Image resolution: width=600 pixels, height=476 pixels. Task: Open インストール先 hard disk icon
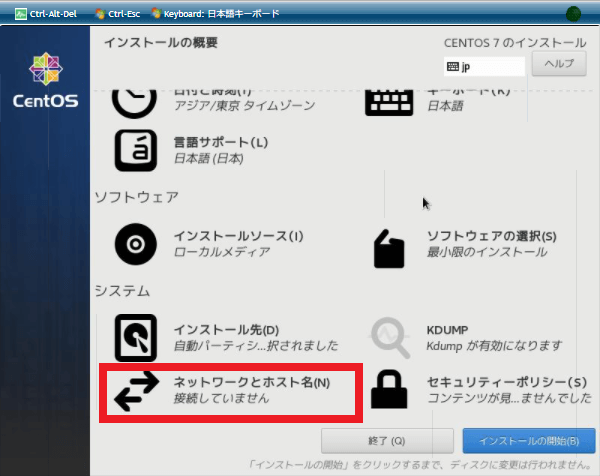(136, 338)
